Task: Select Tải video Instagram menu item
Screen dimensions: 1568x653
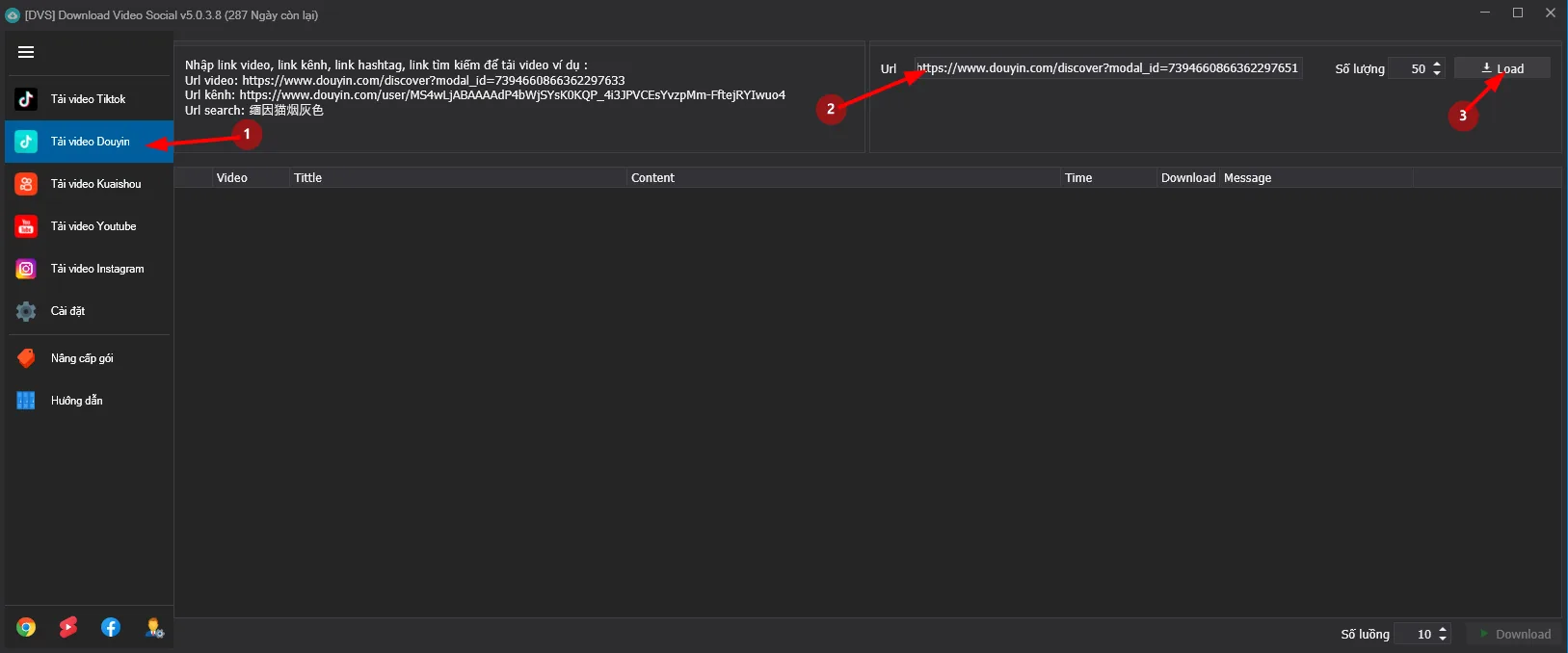Action: coord(89,269)
